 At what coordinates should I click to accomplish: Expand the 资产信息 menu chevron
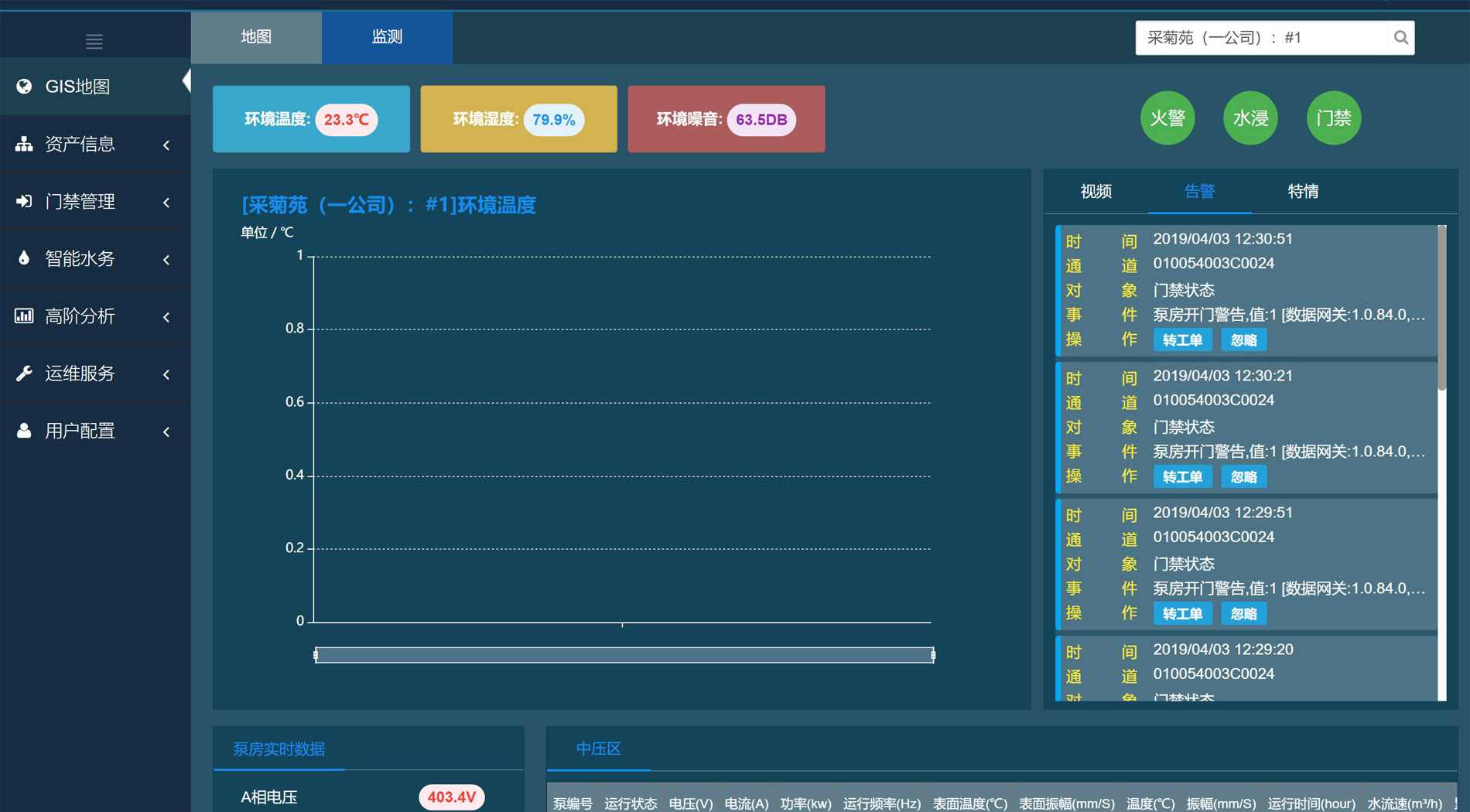[x=166, y=145]
